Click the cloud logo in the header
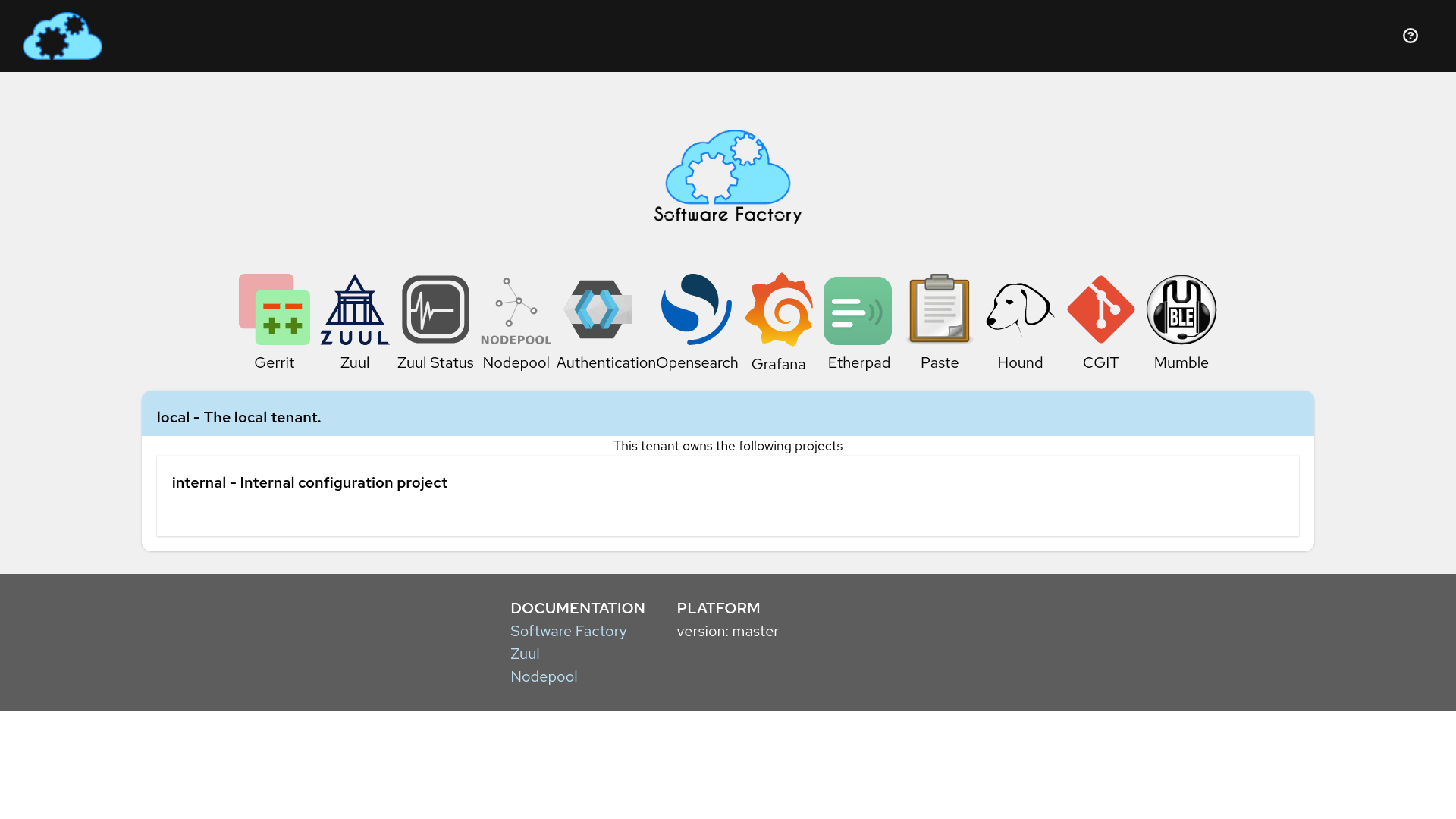This screenshot has height=819, width=1456. coord(62,36)
